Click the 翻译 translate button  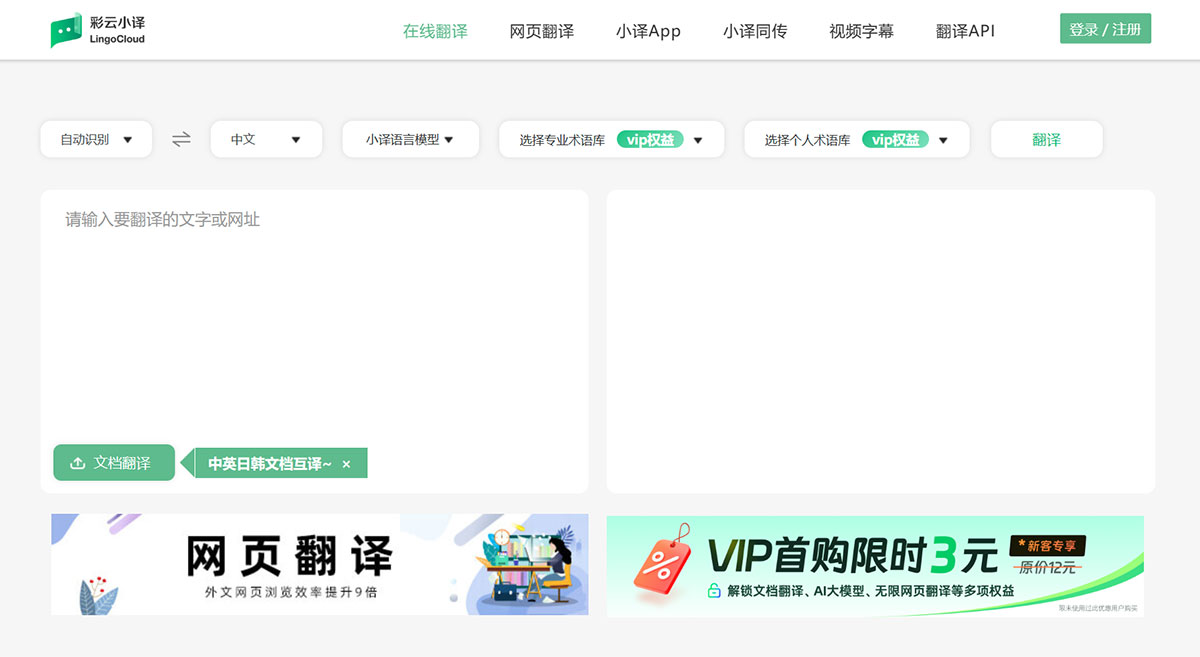click(x=1046, y=139)
